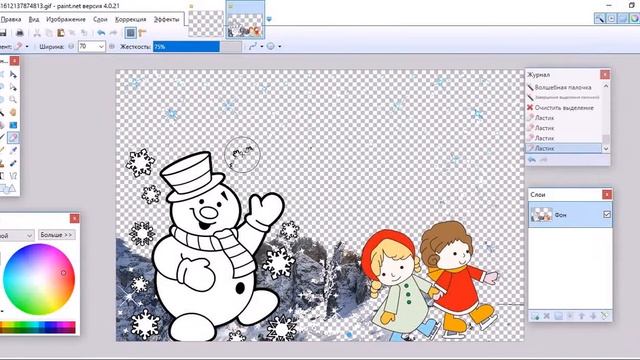
Task: Click the Redo arrow in toolbar
Action: coord(113,33)
